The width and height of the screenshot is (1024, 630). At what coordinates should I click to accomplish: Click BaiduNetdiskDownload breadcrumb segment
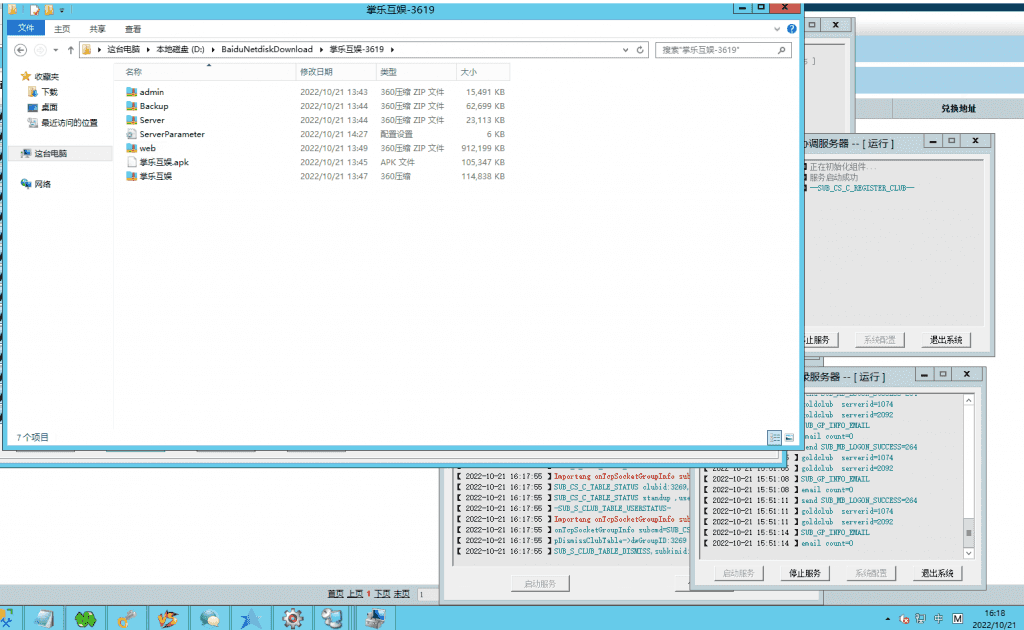point(266,50)
